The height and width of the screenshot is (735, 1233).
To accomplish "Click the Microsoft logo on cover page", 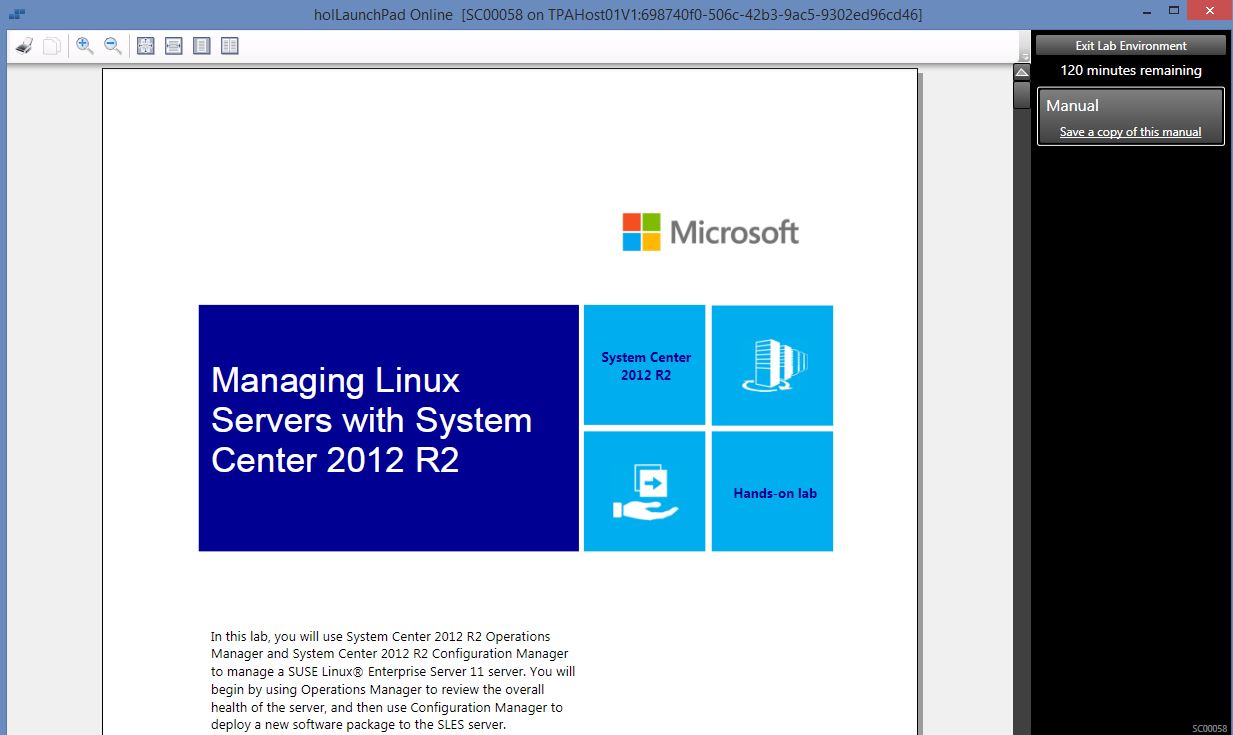I will click(711, 232).
